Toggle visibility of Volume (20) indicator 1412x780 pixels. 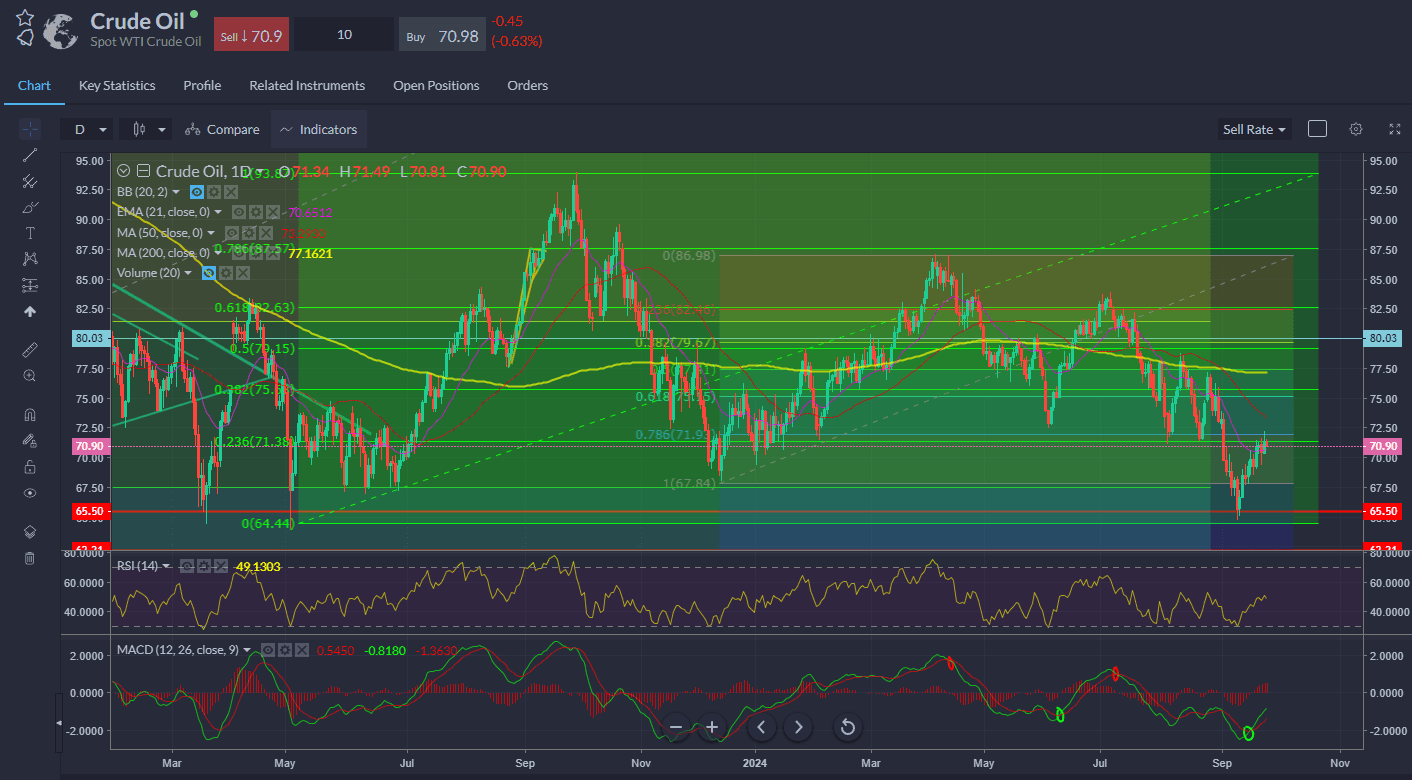point(209,272)
